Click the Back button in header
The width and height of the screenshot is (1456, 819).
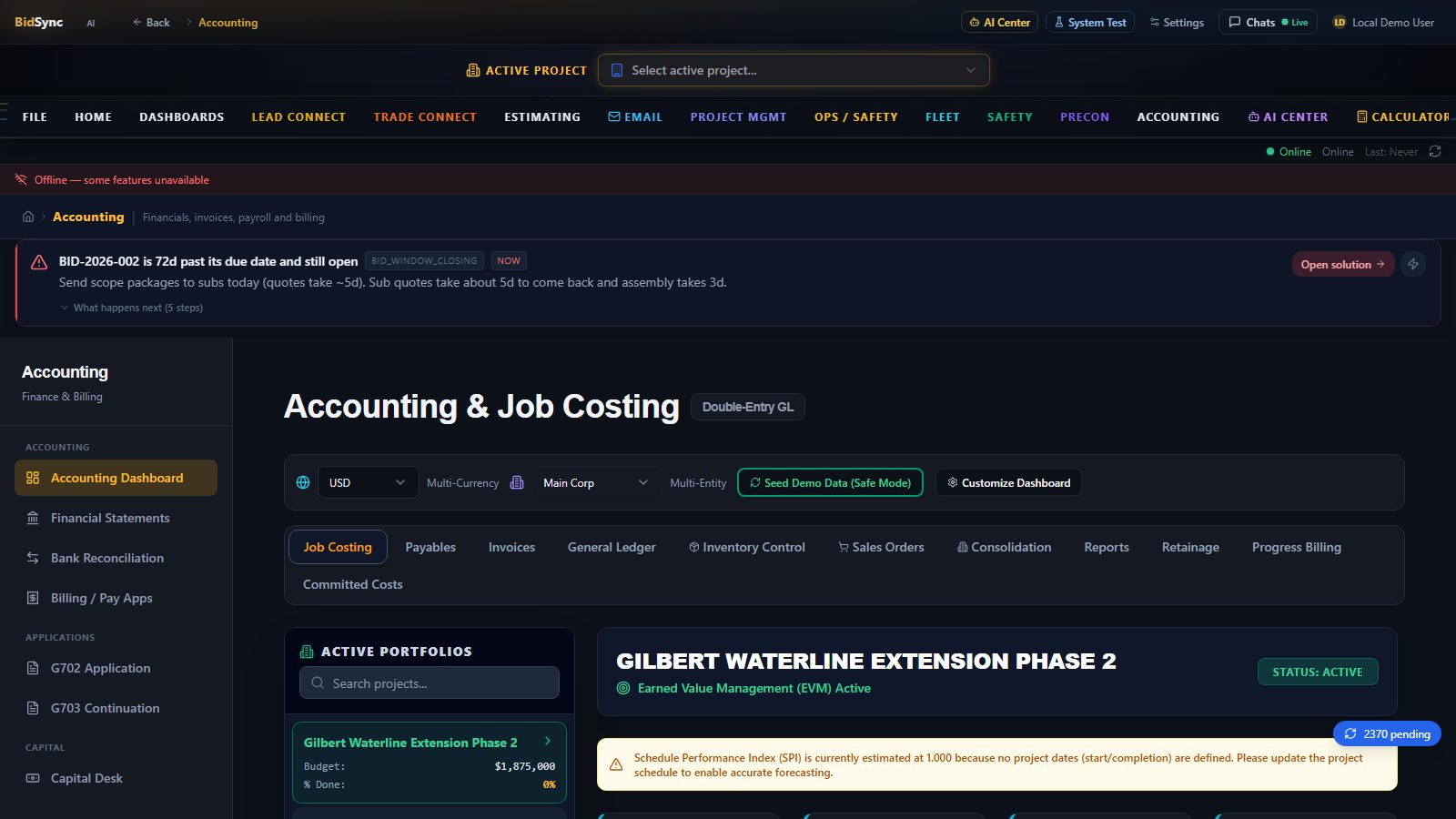[151, 22]
